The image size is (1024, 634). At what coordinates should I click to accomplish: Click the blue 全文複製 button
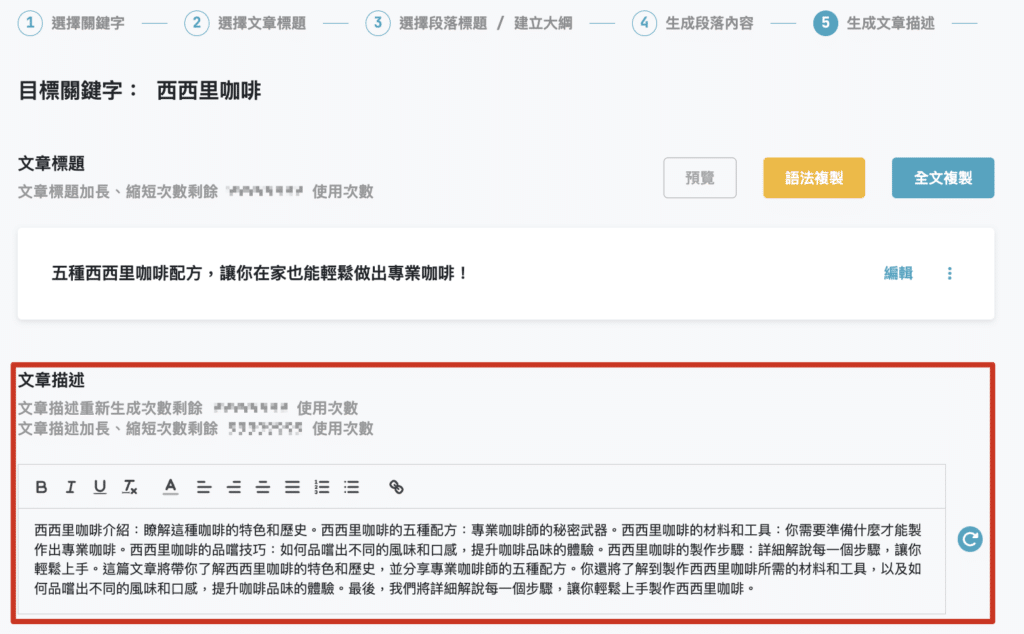click(943, 178)
